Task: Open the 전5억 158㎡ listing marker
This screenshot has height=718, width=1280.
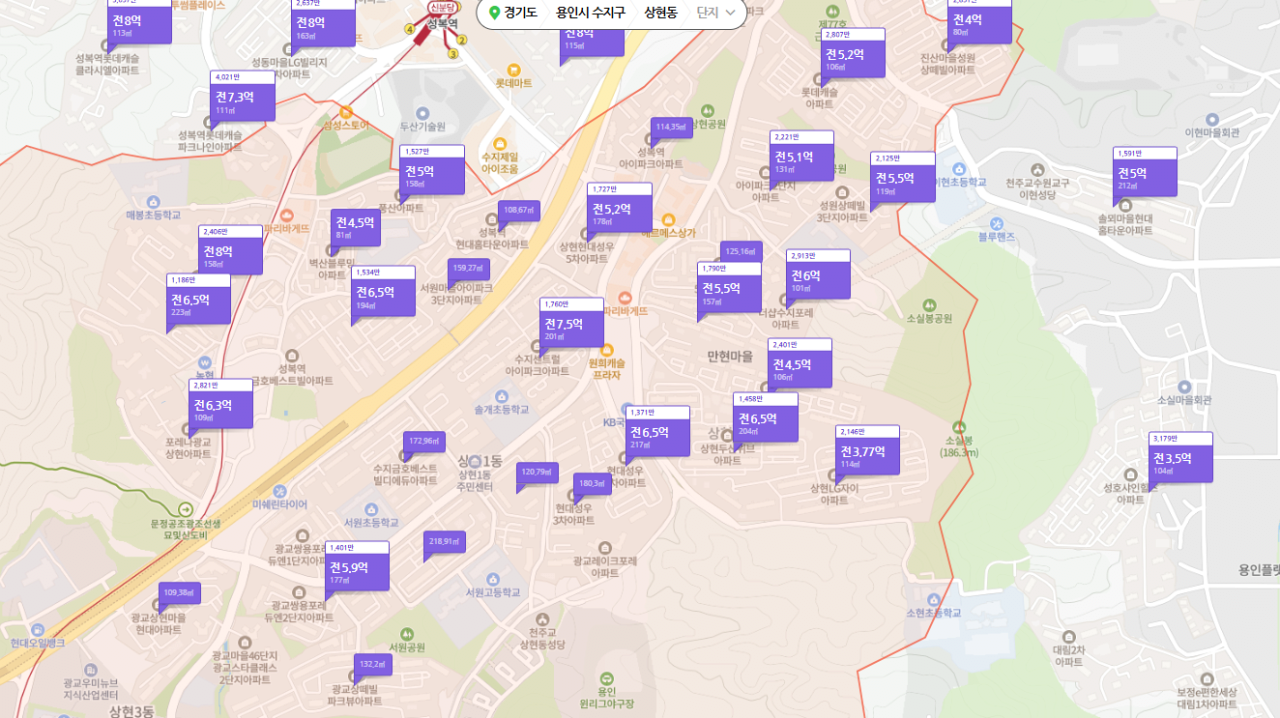Action: (432, 170)
